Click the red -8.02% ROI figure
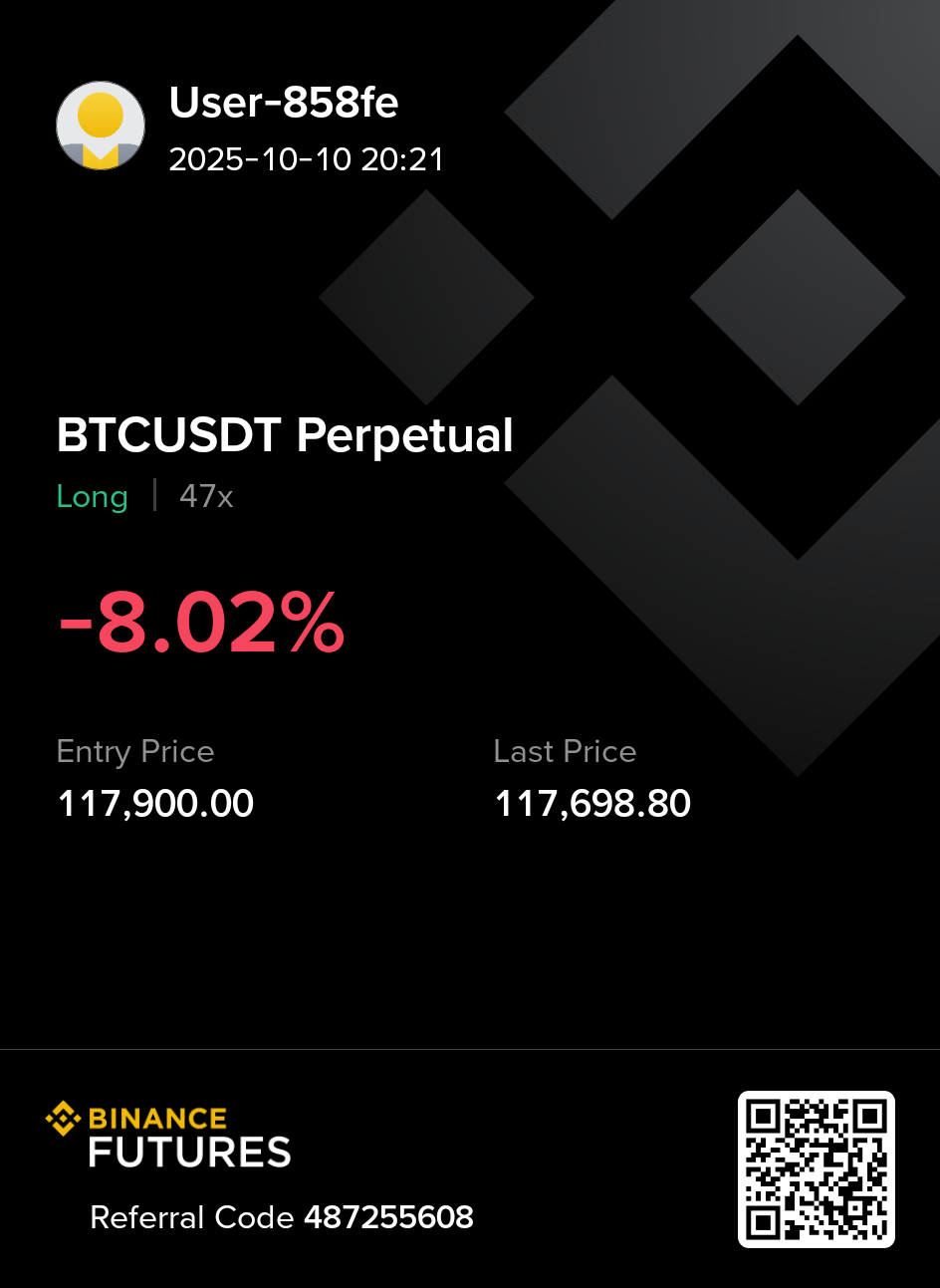Image resolution: width=940 pixels, height=1288 pixels. 202,624
